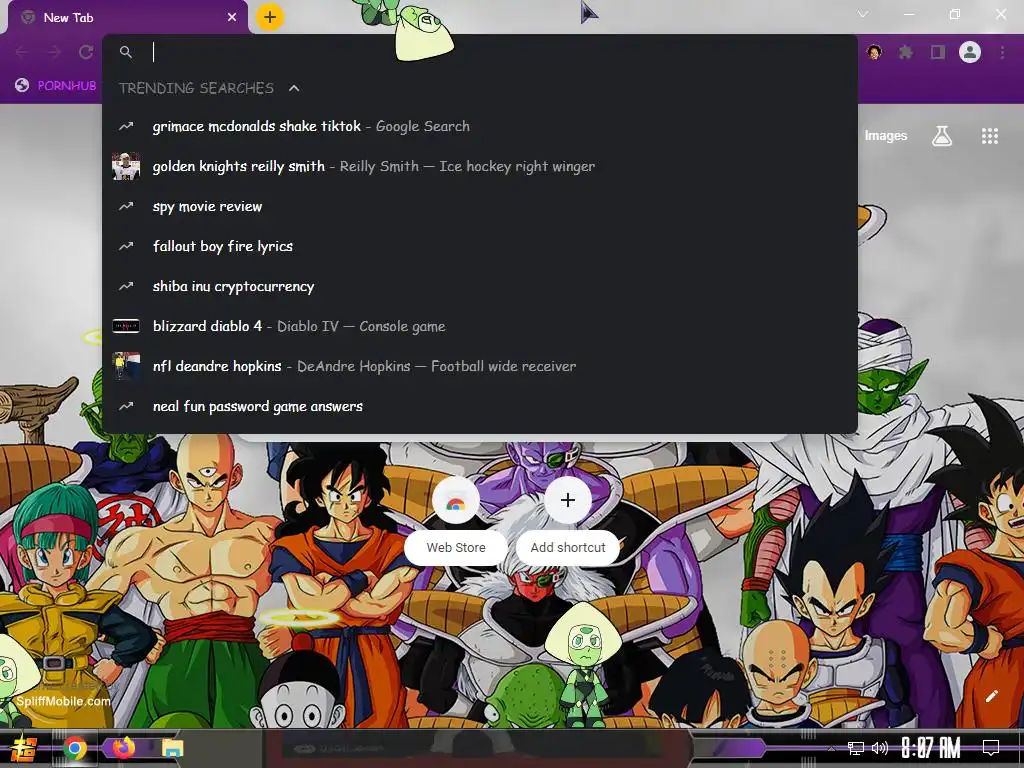1024x768 pixels.
Task: Open a new tab with the yellow plus button
Action: coord(270,17)
